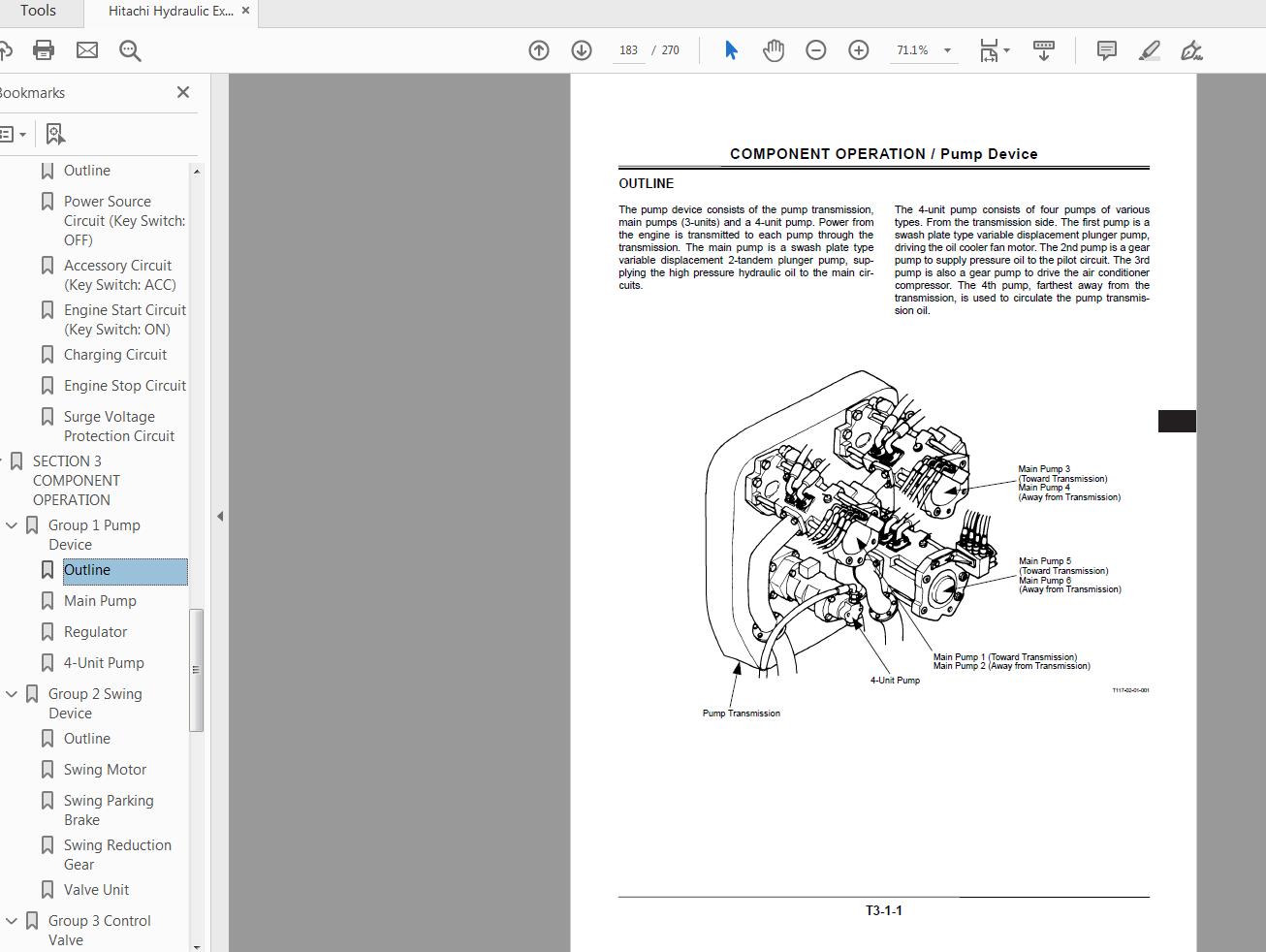Image resolution: width=1266 pixels, height=952 pixels.
Task: Collapse the Group 1 Pump Device bookmark
Action: [12, 525]
